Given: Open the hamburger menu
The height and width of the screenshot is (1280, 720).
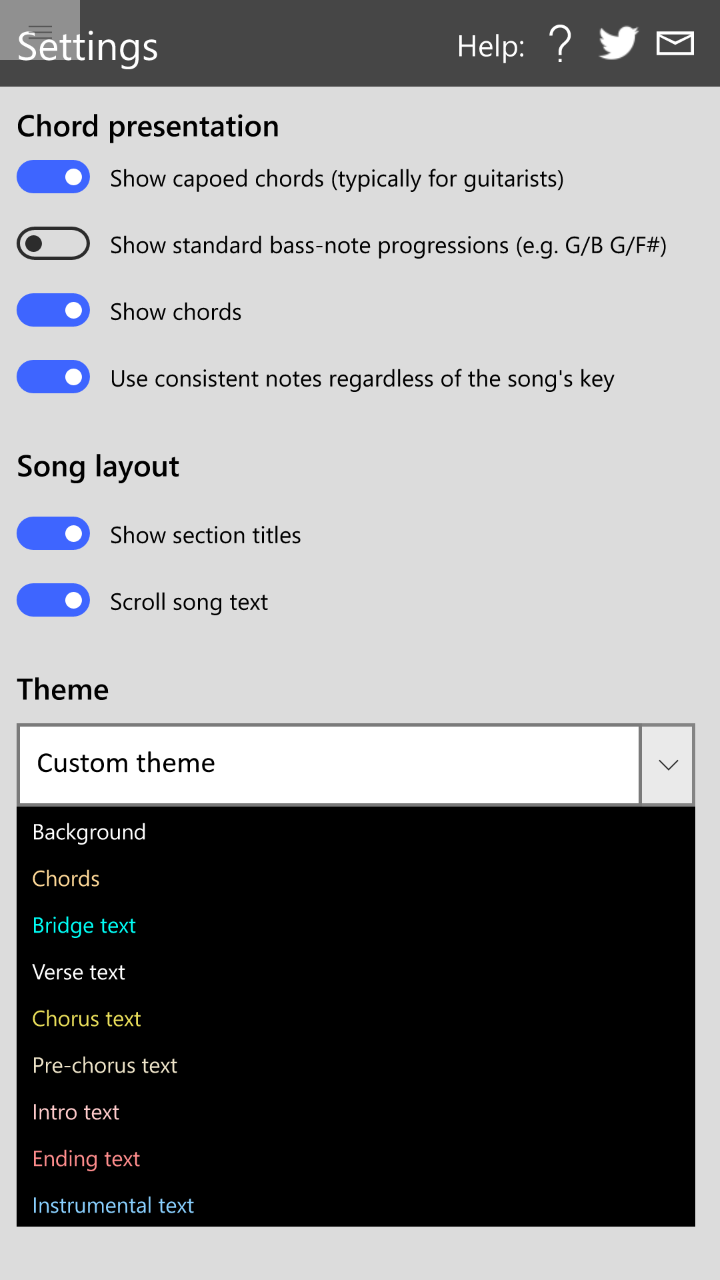Looking at the screenshot, I should 39,30.
